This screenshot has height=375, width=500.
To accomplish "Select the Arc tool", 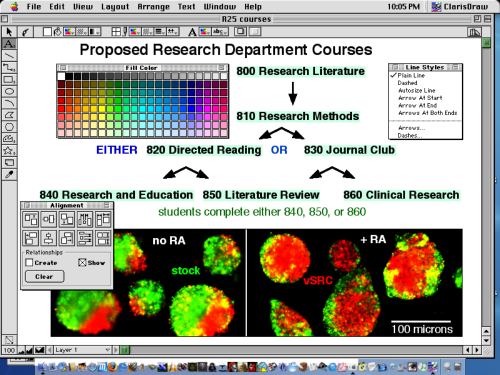I will (9, 103).
